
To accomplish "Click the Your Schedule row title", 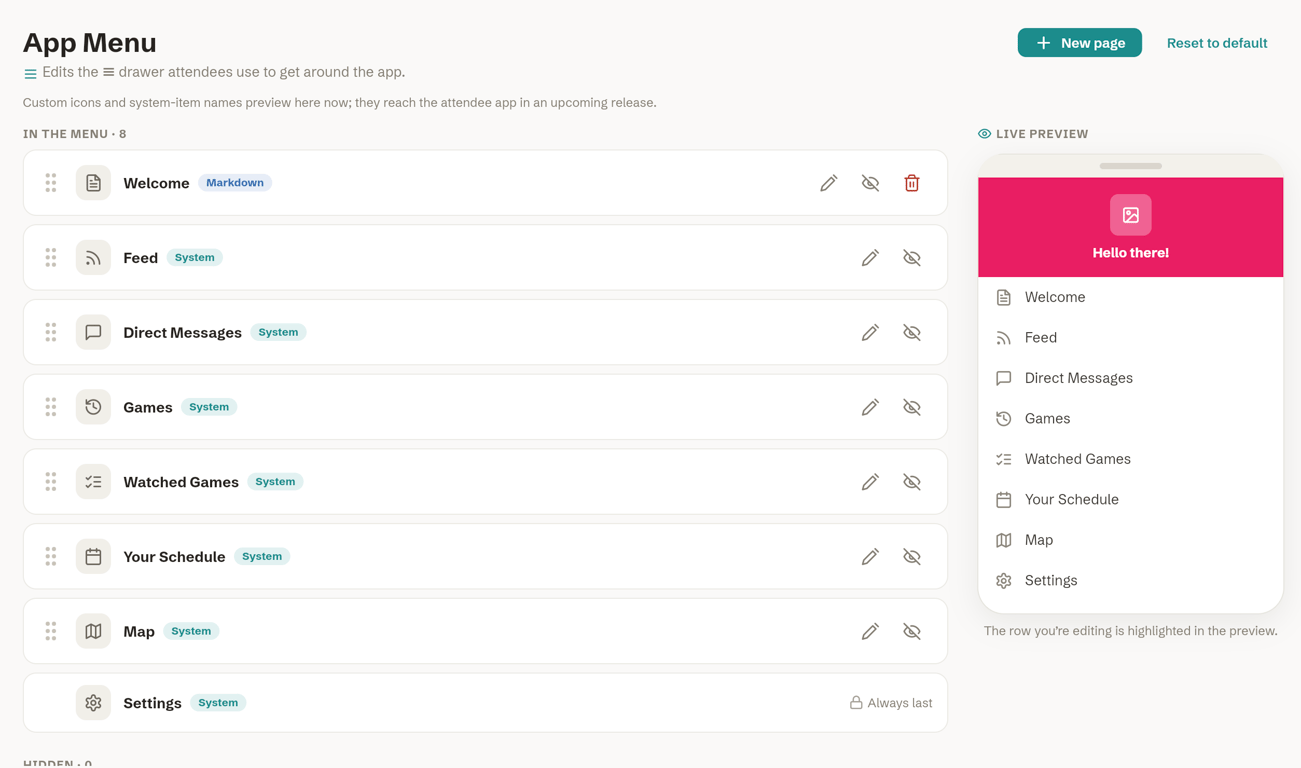I will coord(174,556).
